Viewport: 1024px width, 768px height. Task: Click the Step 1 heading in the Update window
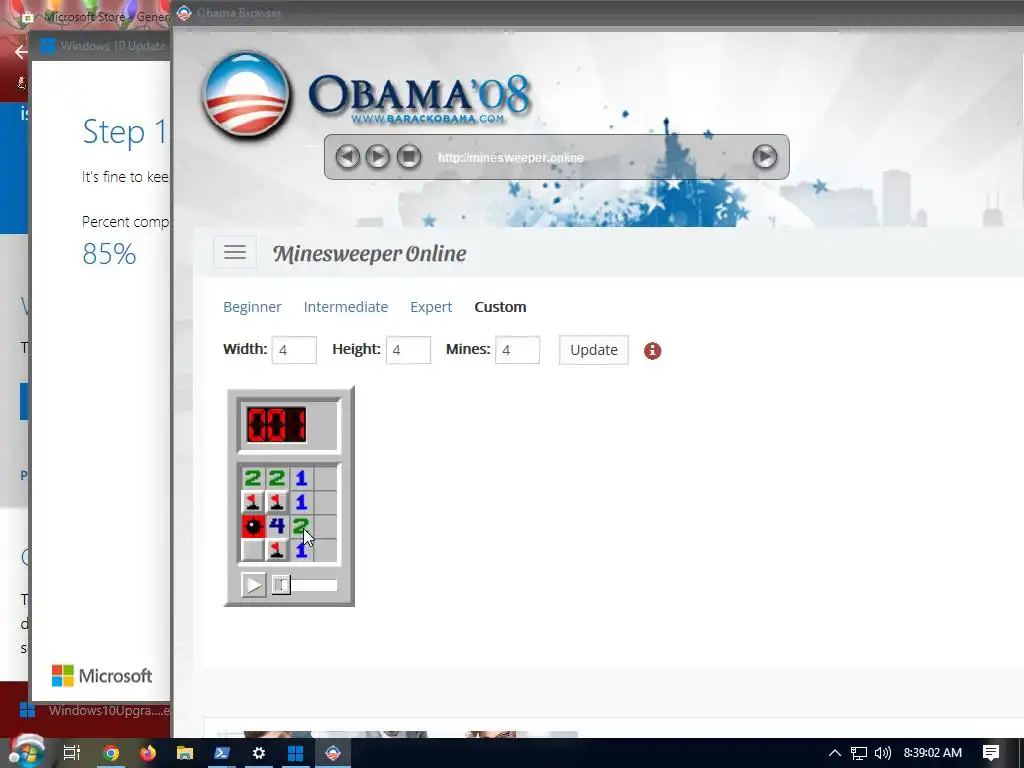coord(124,132)
